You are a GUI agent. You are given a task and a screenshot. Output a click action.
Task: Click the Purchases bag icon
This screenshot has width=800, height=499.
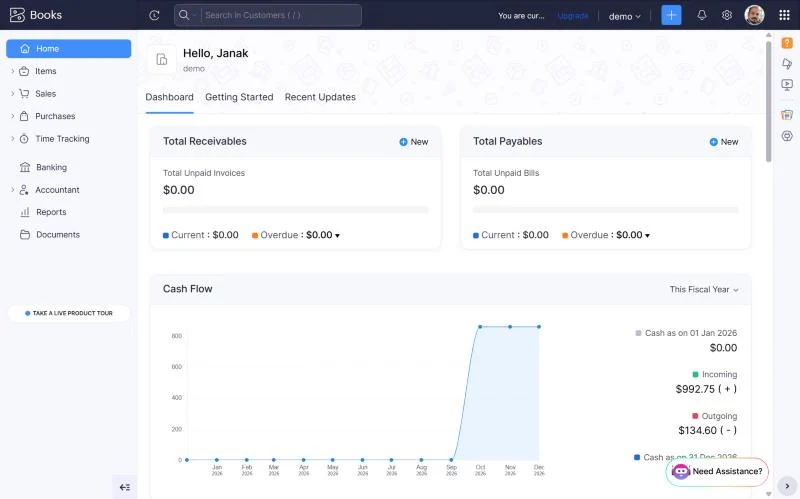click(x=24, y=116)
